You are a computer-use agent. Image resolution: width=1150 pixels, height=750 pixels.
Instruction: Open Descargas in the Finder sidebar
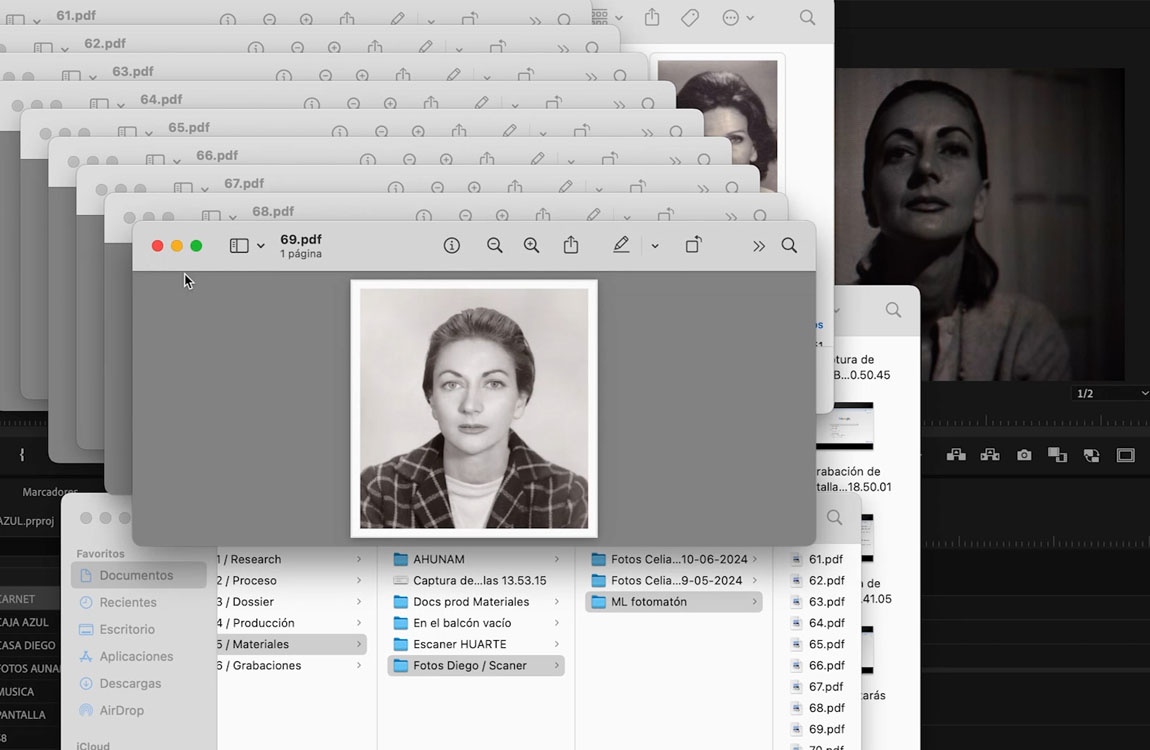tap(130, 683)
